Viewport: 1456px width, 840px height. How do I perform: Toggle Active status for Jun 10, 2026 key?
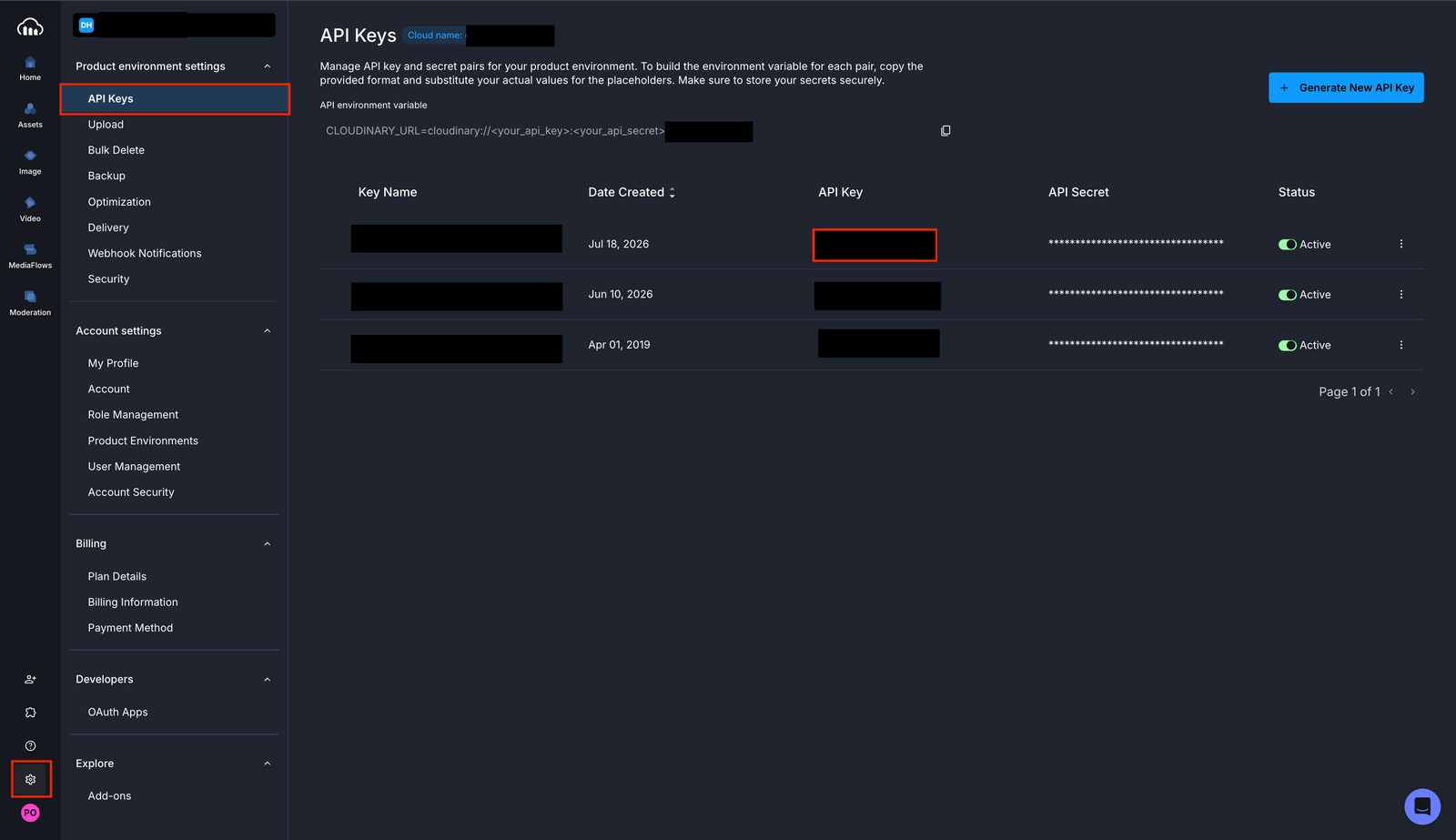tap(1287, 295)
